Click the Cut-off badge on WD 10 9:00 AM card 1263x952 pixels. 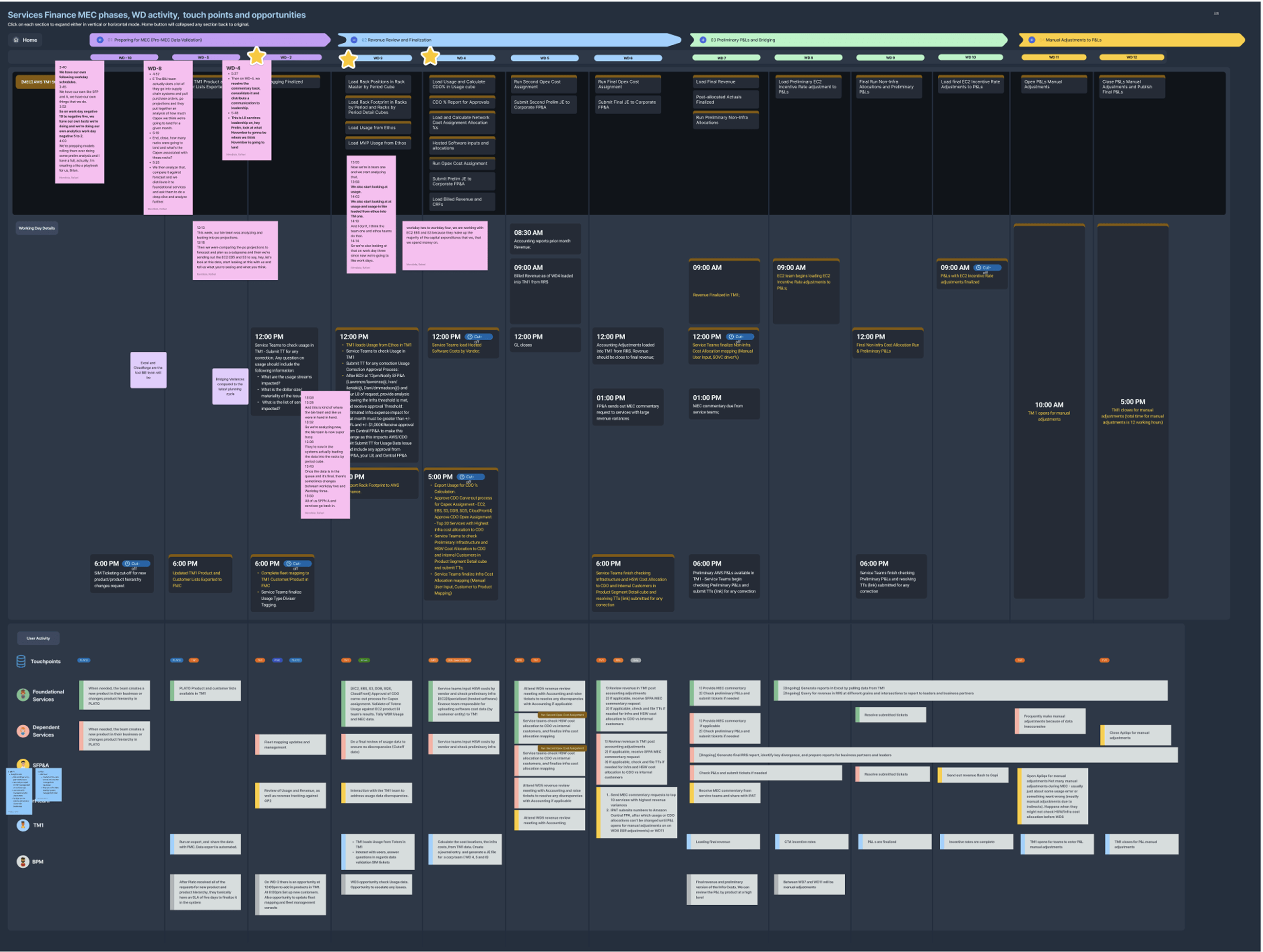[987, 268]
